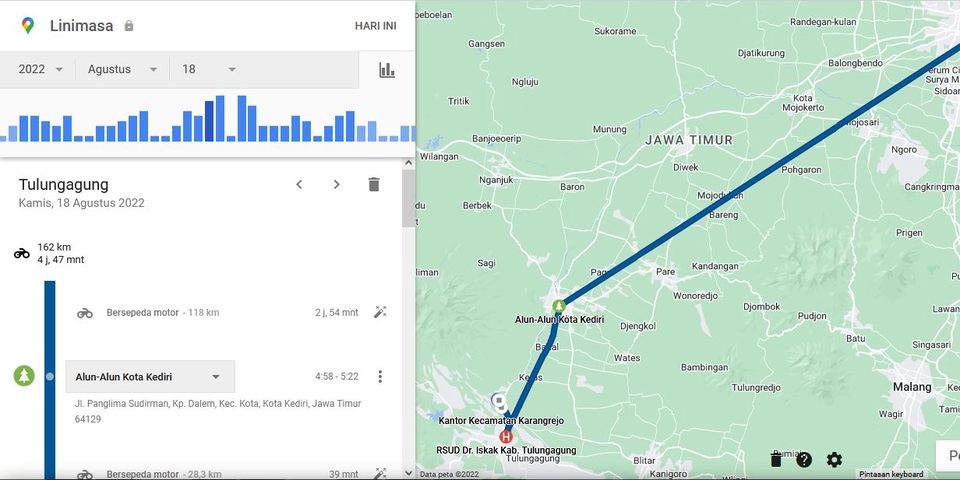Click green park marker on map at Kediri

click(x=558, y=306)
